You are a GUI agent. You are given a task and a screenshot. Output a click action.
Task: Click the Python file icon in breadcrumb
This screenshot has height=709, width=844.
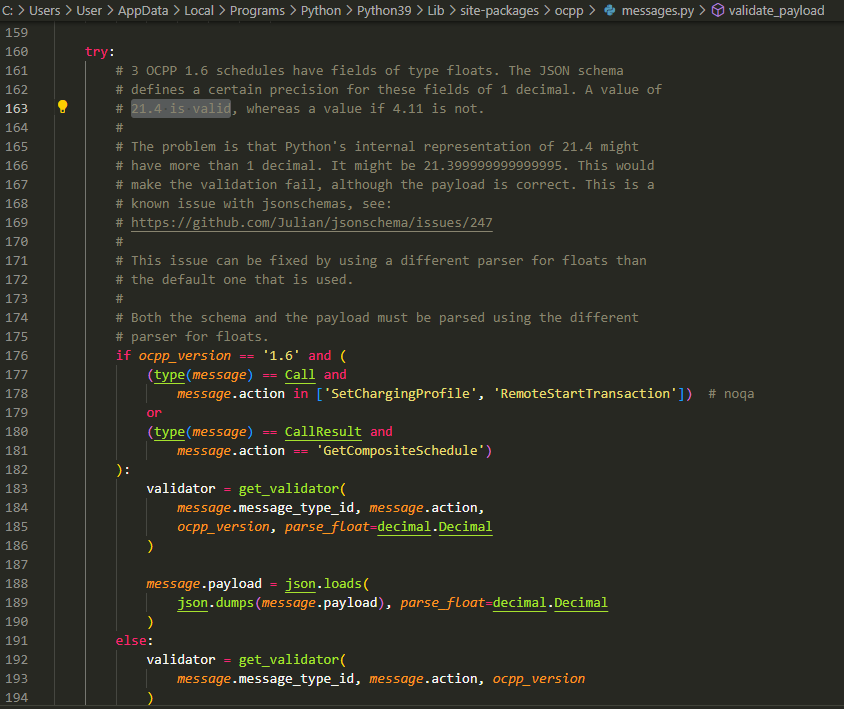[x=610, y=10]
